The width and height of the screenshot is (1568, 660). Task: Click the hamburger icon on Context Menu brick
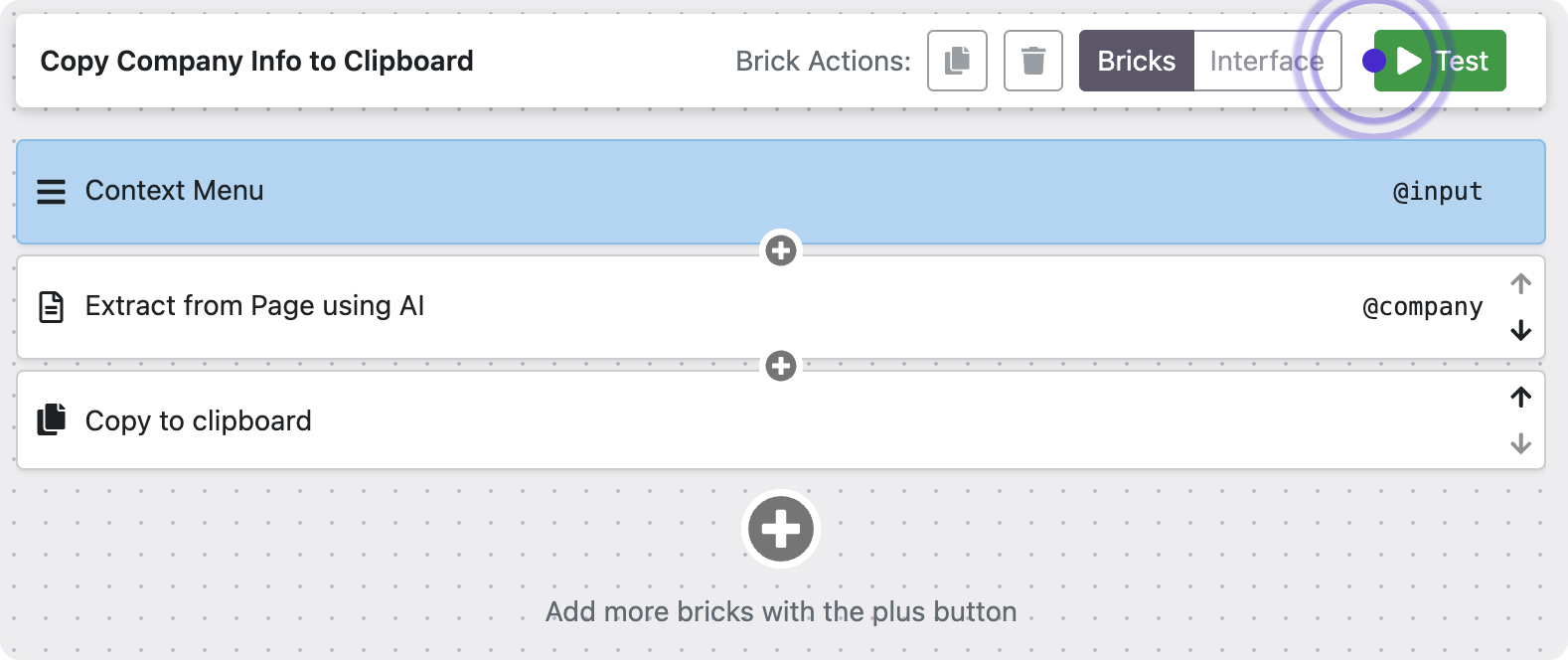coord(52,192)
